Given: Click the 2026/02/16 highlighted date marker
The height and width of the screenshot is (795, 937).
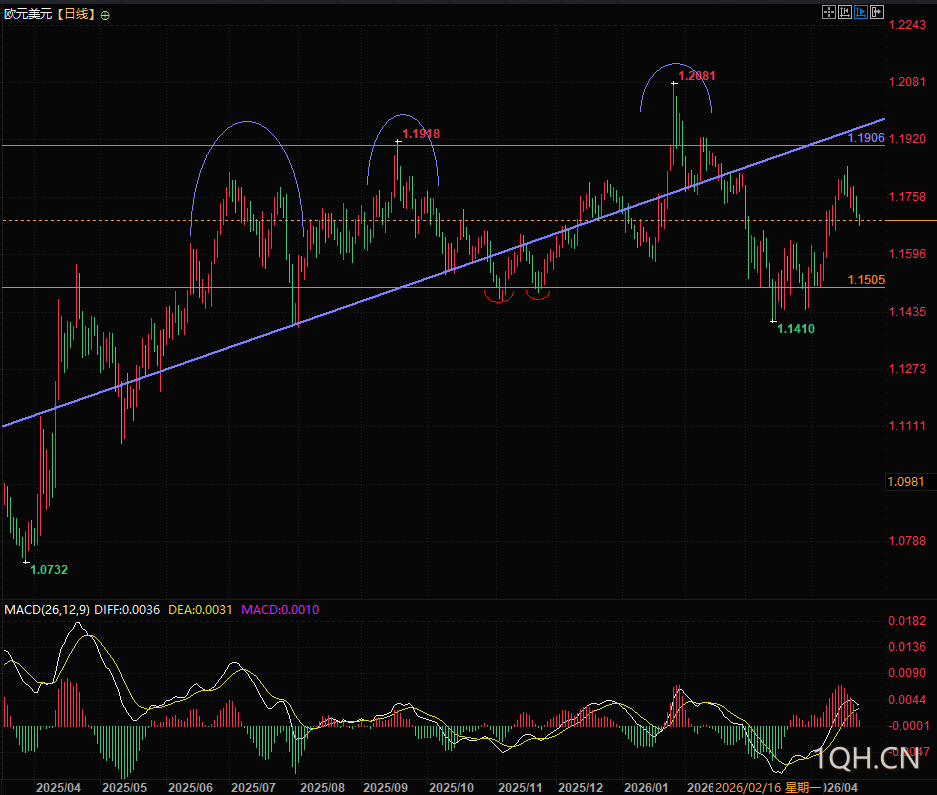Looking at the screenshot, I should [748, 787].
